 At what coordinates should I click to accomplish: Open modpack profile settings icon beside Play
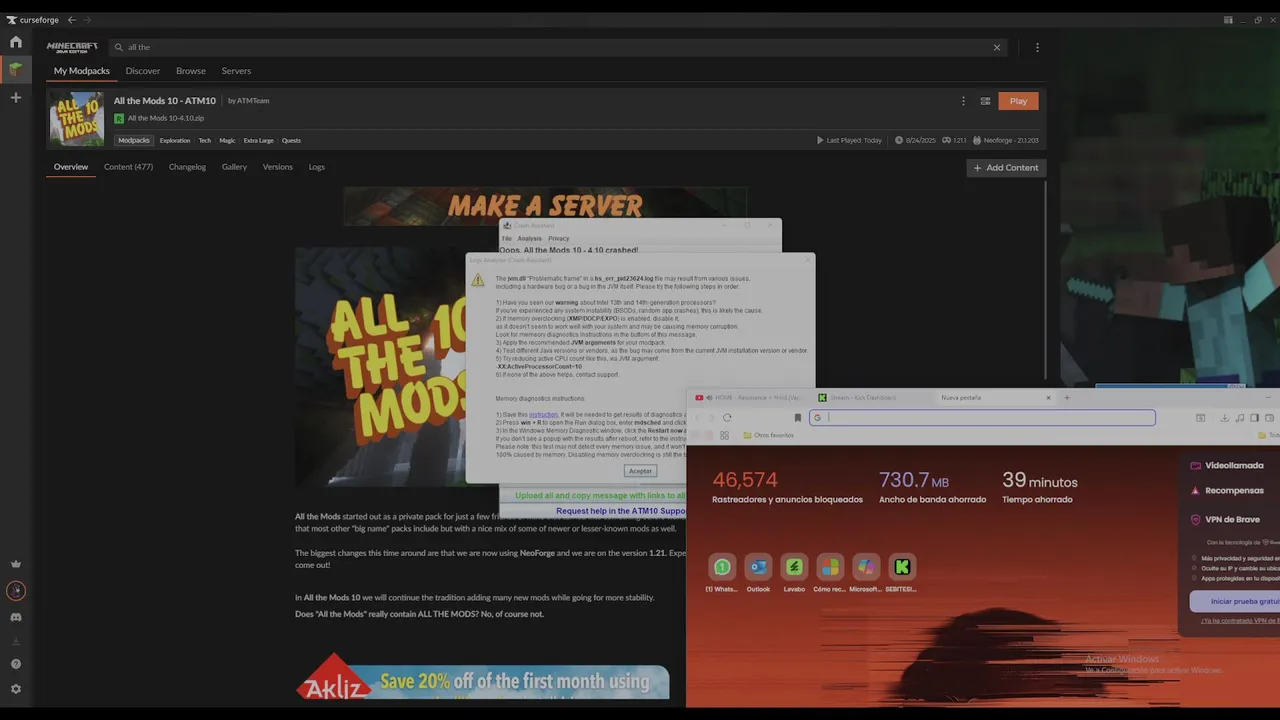(x=985, y=101)
